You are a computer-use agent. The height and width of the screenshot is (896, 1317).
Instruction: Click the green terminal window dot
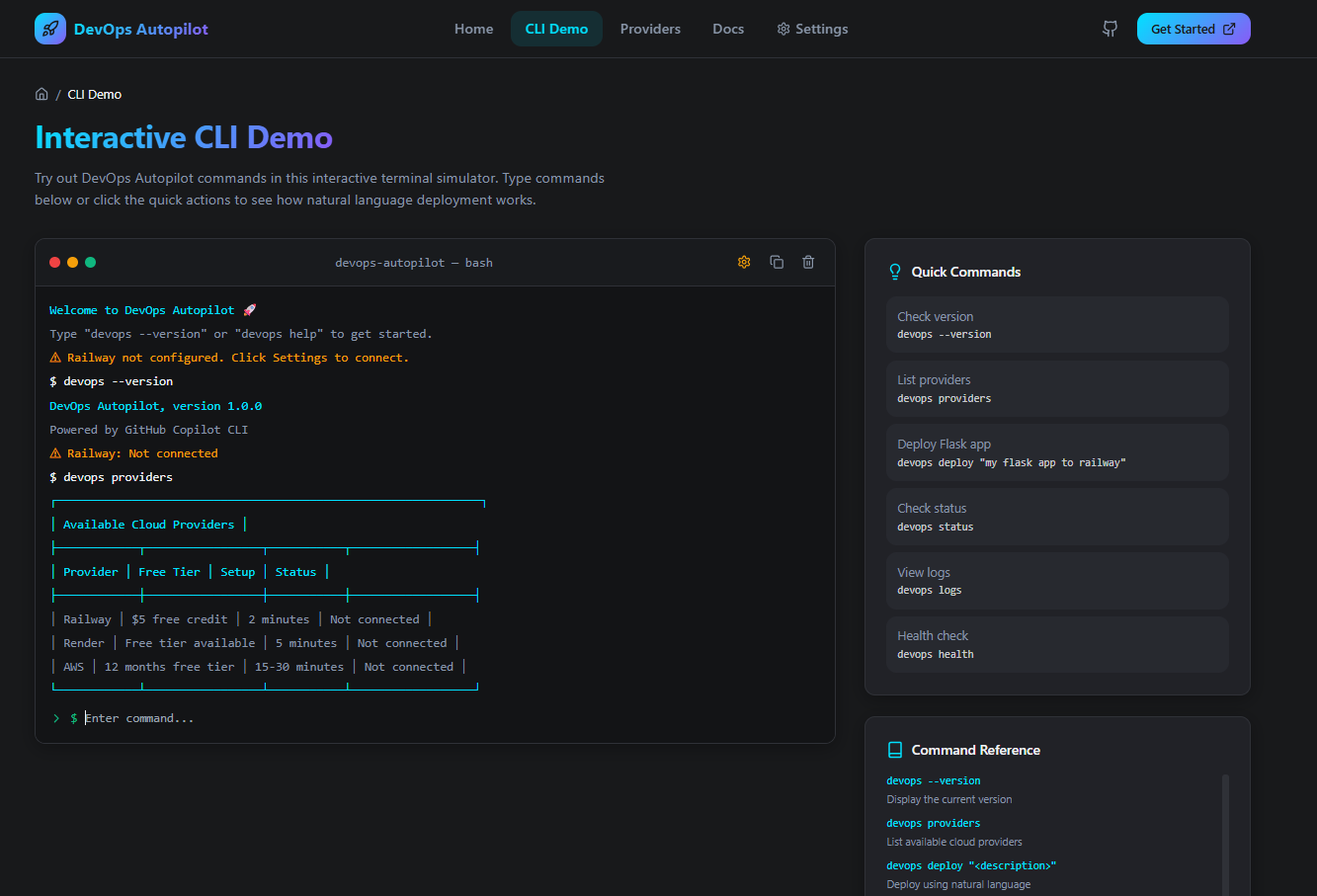tap(91, 262)
